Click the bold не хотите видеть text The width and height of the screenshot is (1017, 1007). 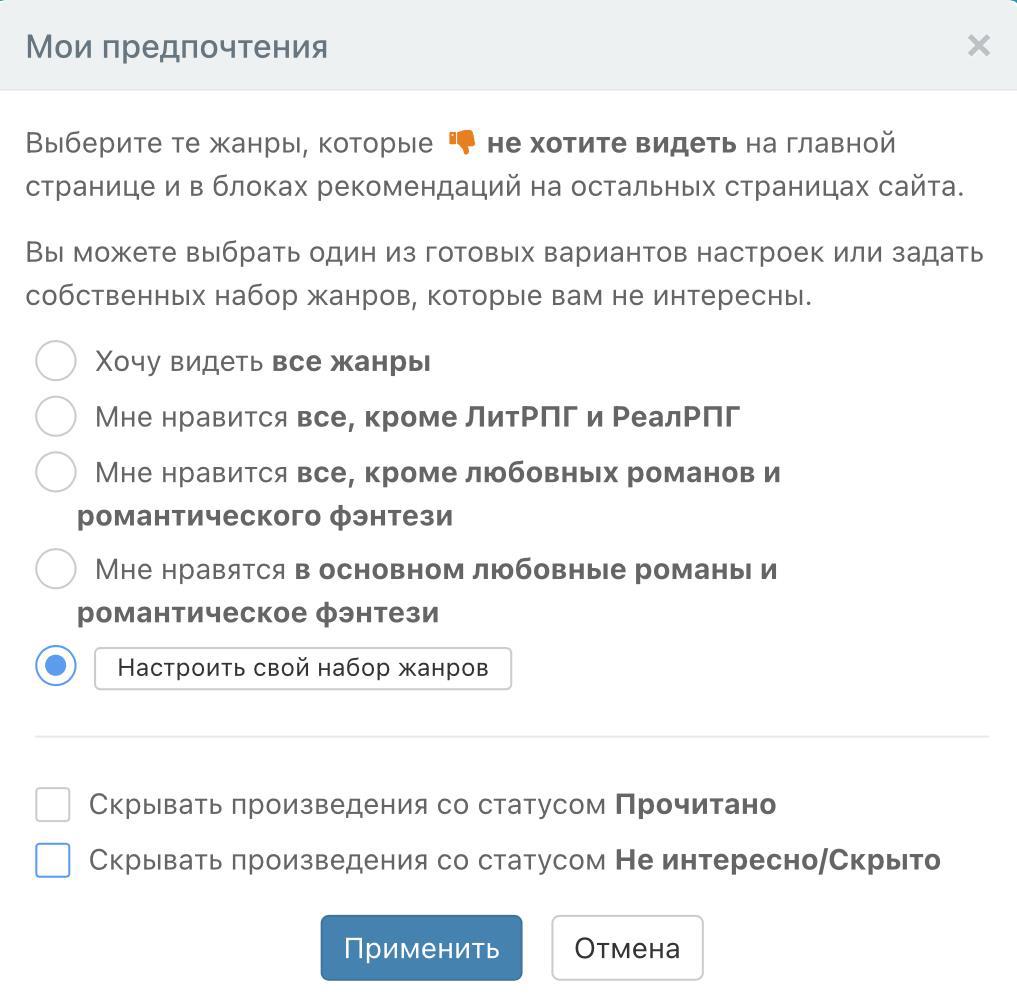[611, 143]
